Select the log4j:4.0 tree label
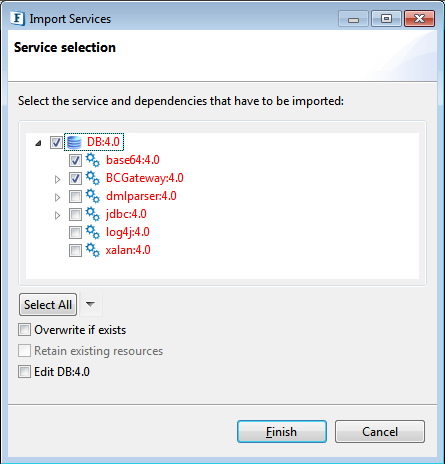 [x=128, y=232]
